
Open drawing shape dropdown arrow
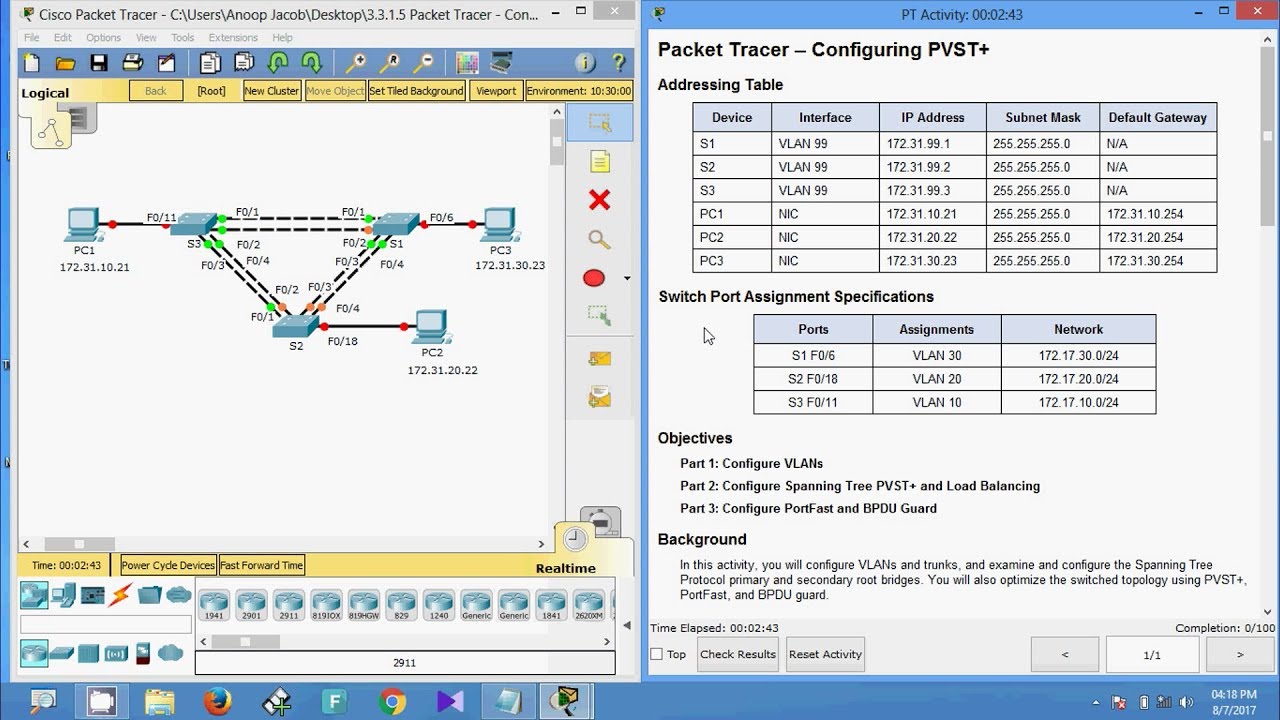(627, 278)
